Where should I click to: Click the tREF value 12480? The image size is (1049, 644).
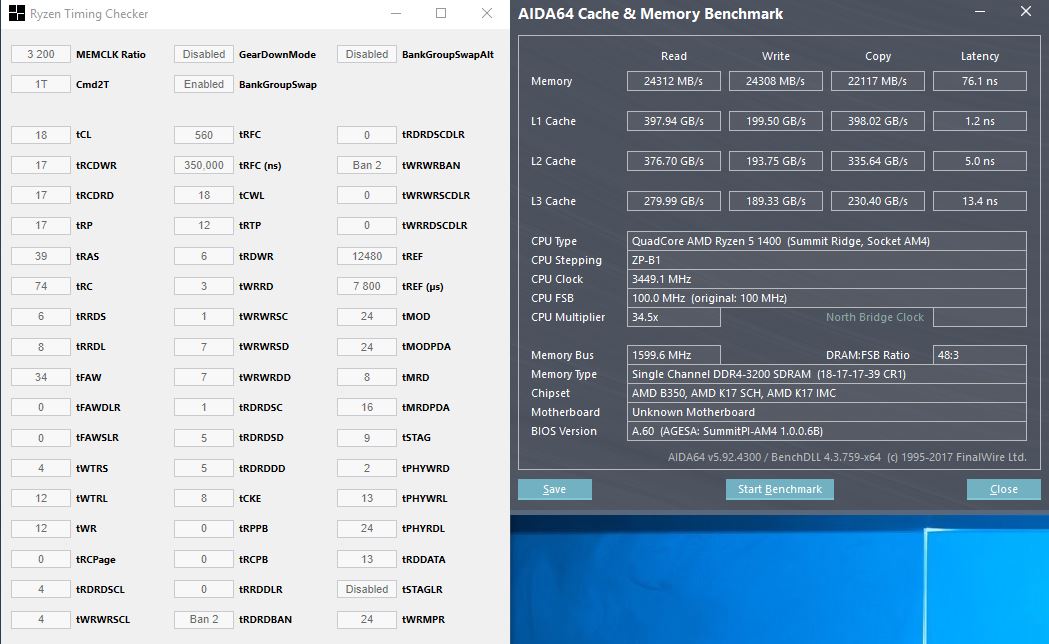pyautogui.click(x=367, y=256)
